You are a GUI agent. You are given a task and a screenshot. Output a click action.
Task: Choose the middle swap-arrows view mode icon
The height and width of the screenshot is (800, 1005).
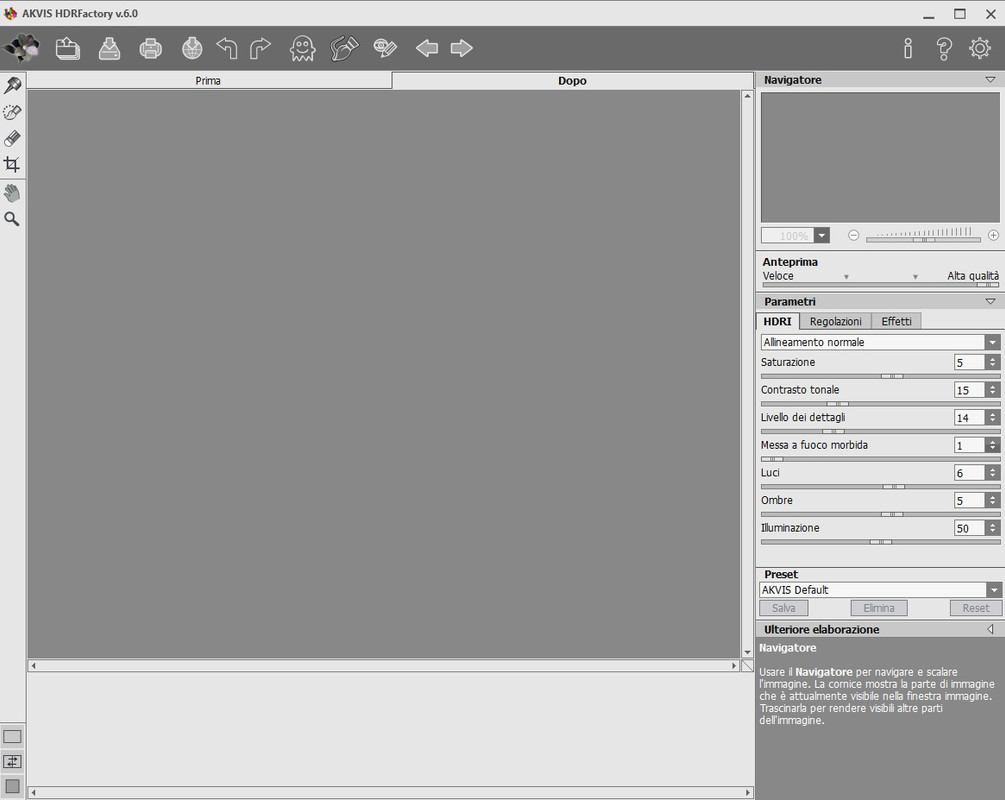click(x=12, y=762)
